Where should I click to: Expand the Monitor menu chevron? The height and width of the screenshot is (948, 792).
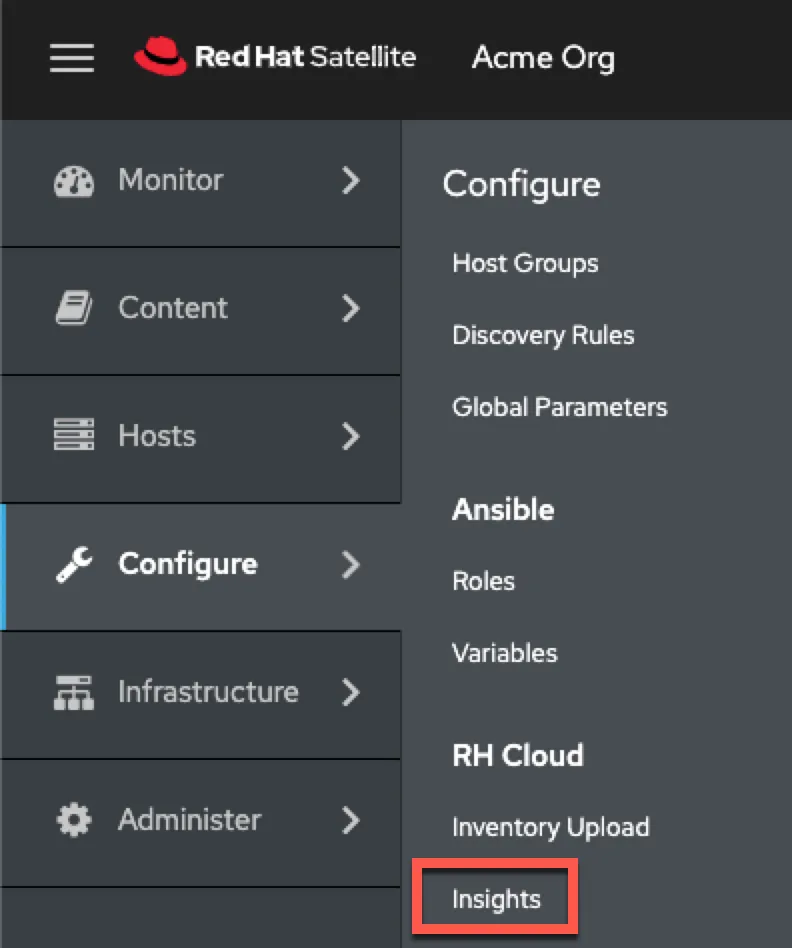click(351, 180)
